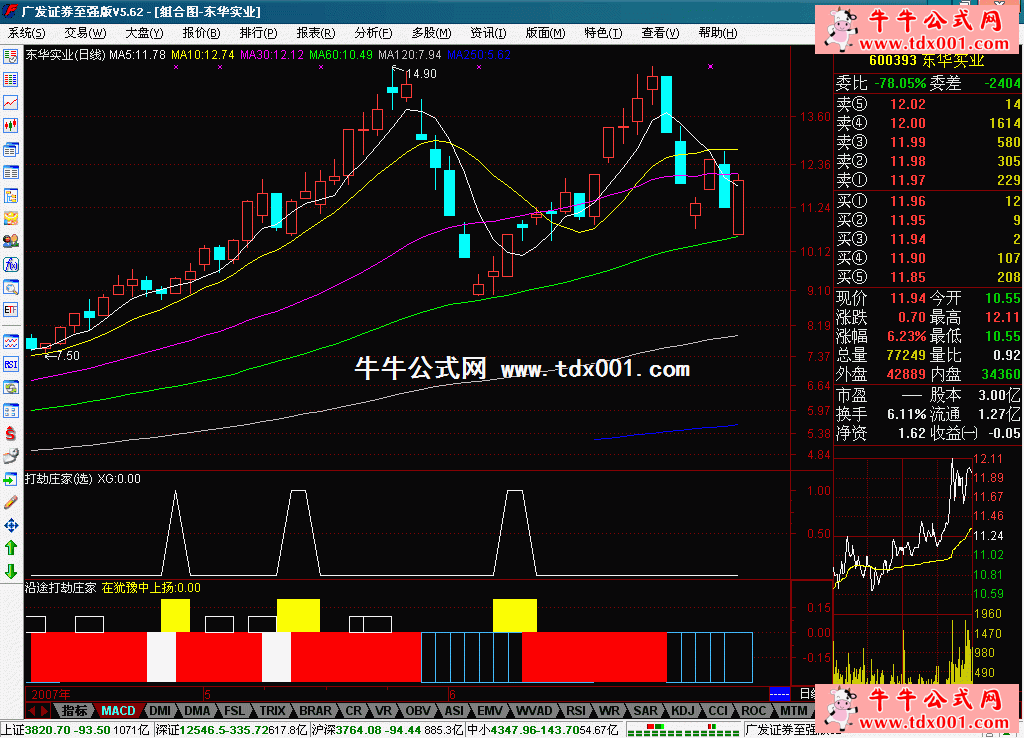Select the EMV indicator tab

click(x=490, y=711)
